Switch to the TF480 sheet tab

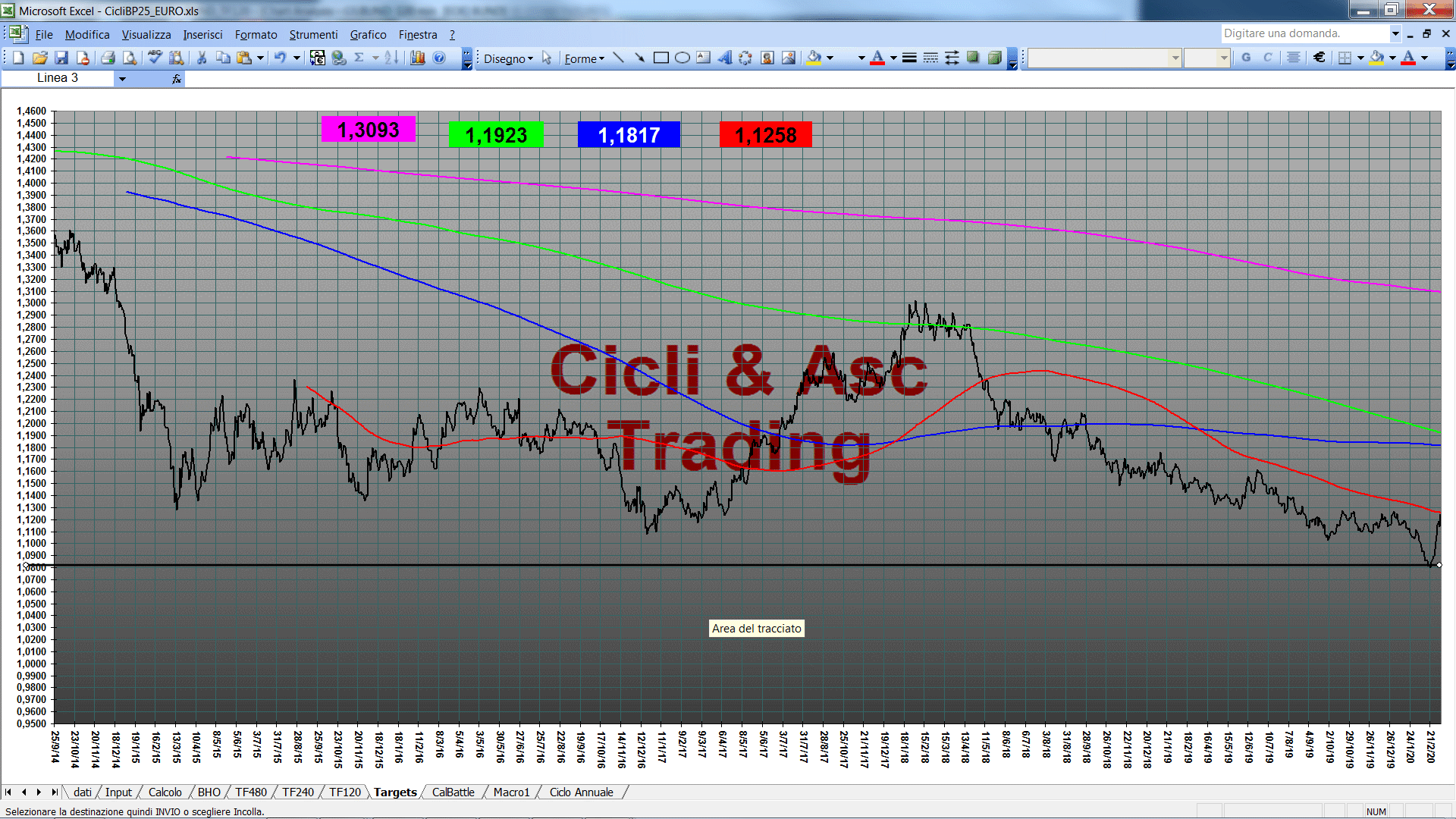[251, 792]
